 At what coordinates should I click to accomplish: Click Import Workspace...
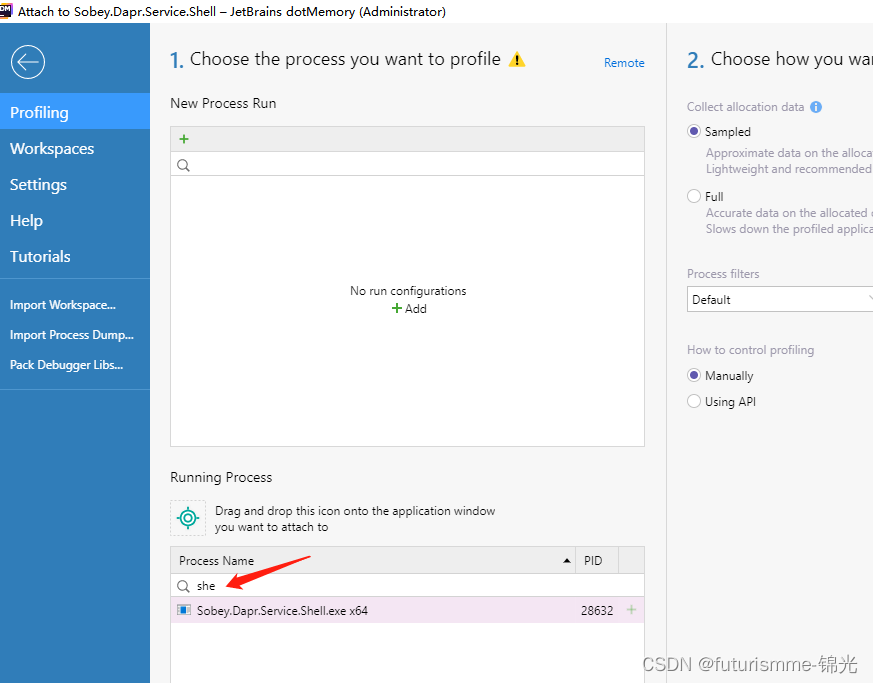pos(63,305)
